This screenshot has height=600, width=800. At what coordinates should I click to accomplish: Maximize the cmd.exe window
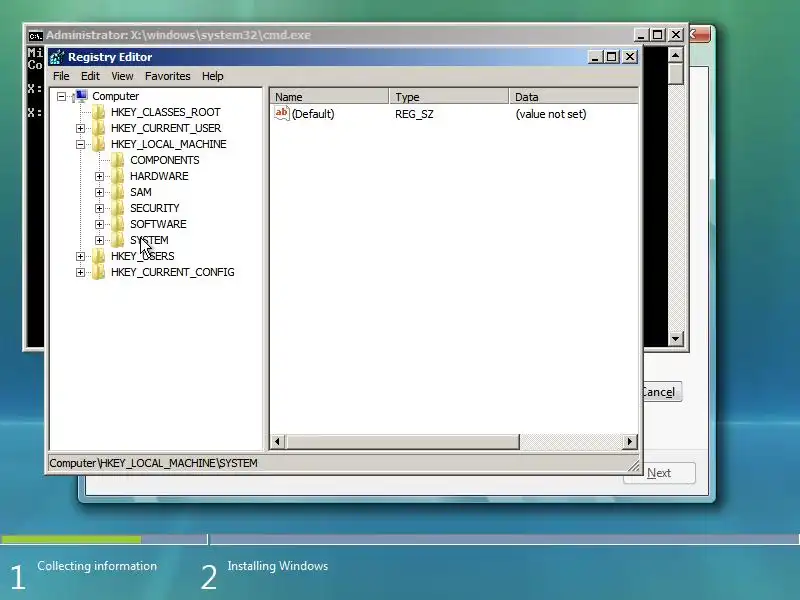[658, 35]
